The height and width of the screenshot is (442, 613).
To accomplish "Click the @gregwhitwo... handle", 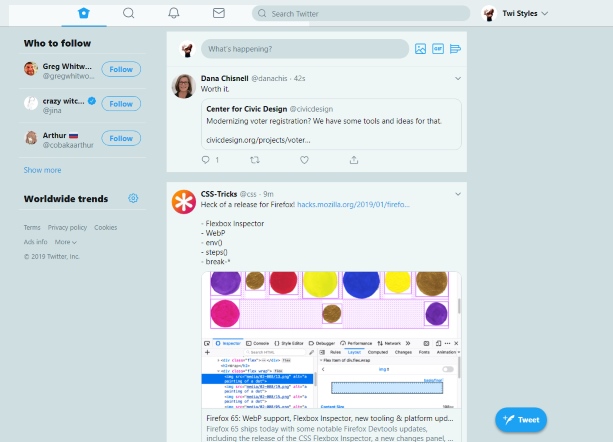I will click(x=68, y=76).
